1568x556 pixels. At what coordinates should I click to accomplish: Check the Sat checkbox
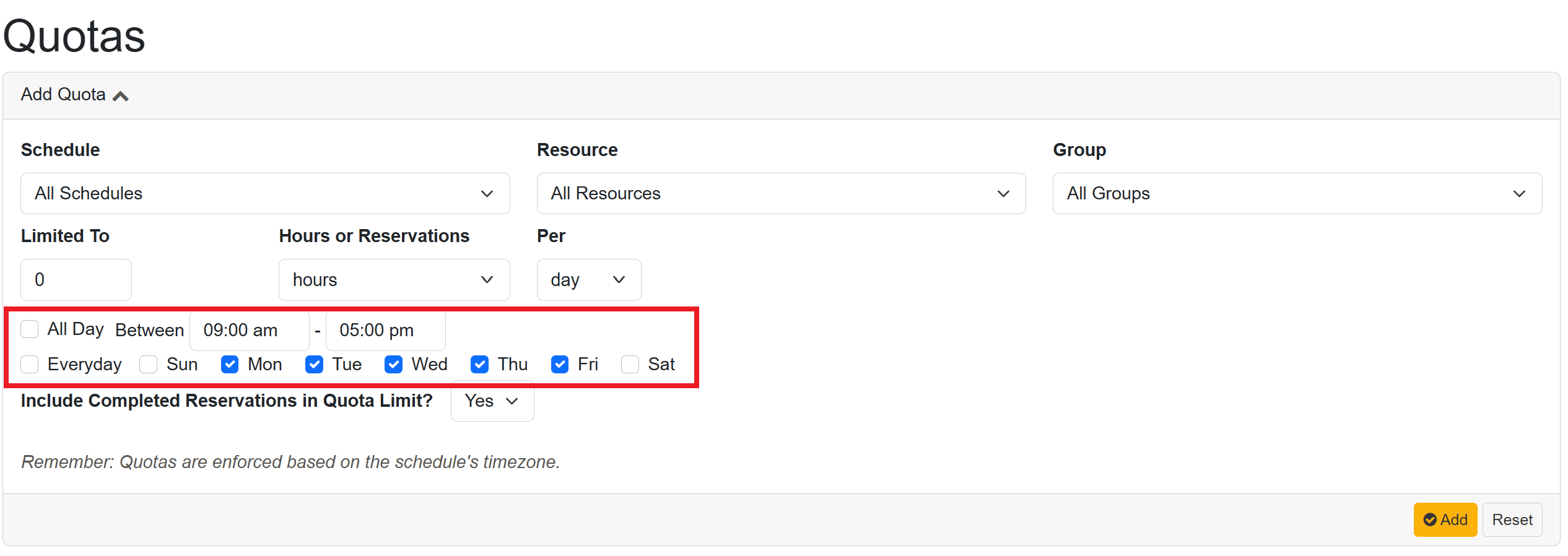point(630,364)
